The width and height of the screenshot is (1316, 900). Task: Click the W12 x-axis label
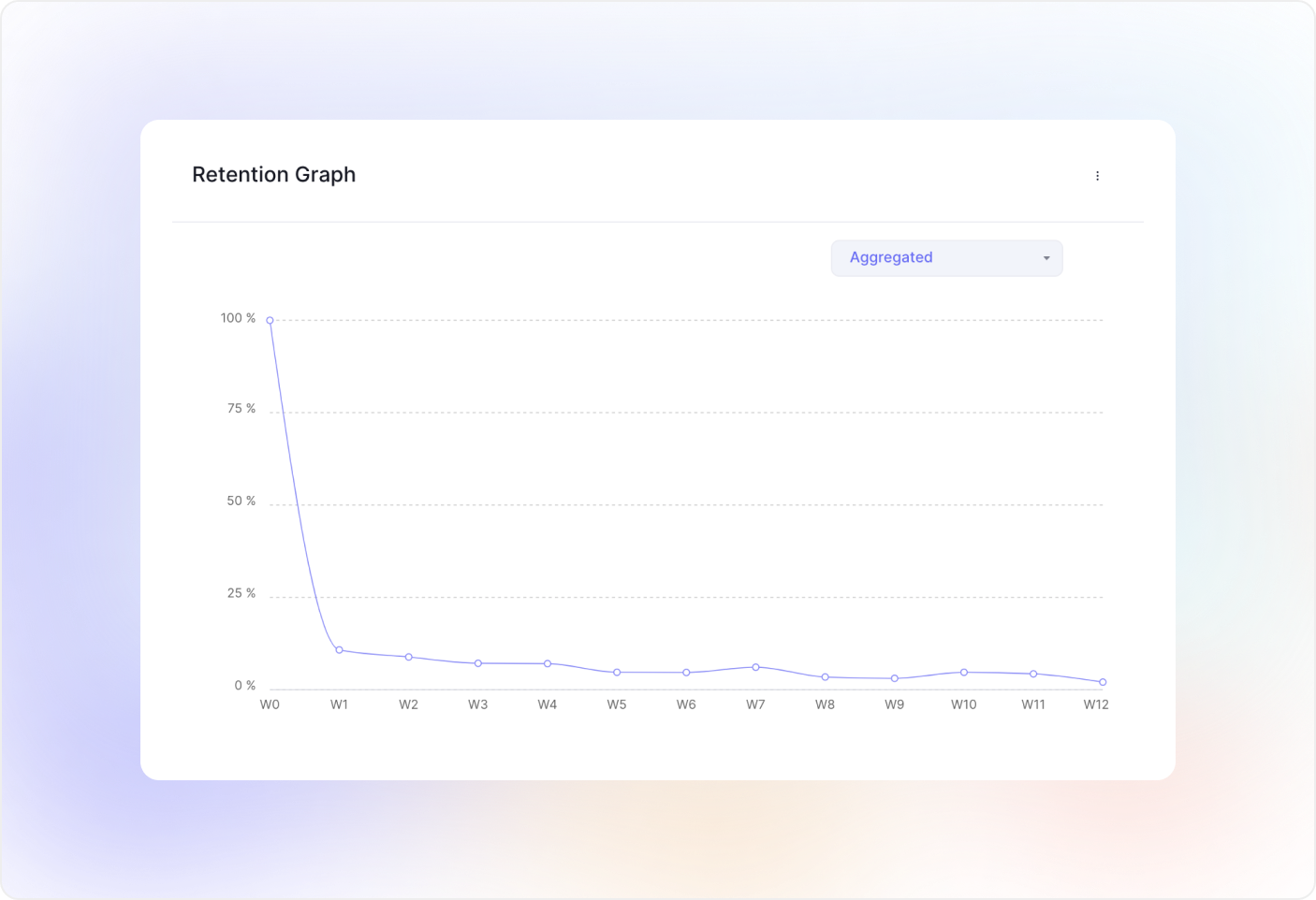1096,704
